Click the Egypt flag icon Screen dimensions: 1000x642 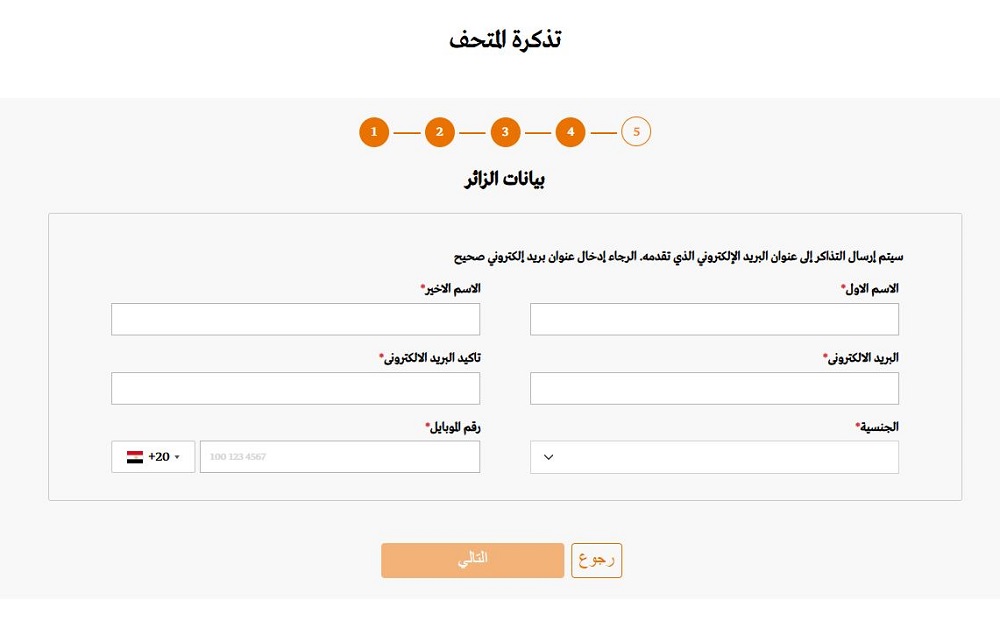[x=135, y=457]
